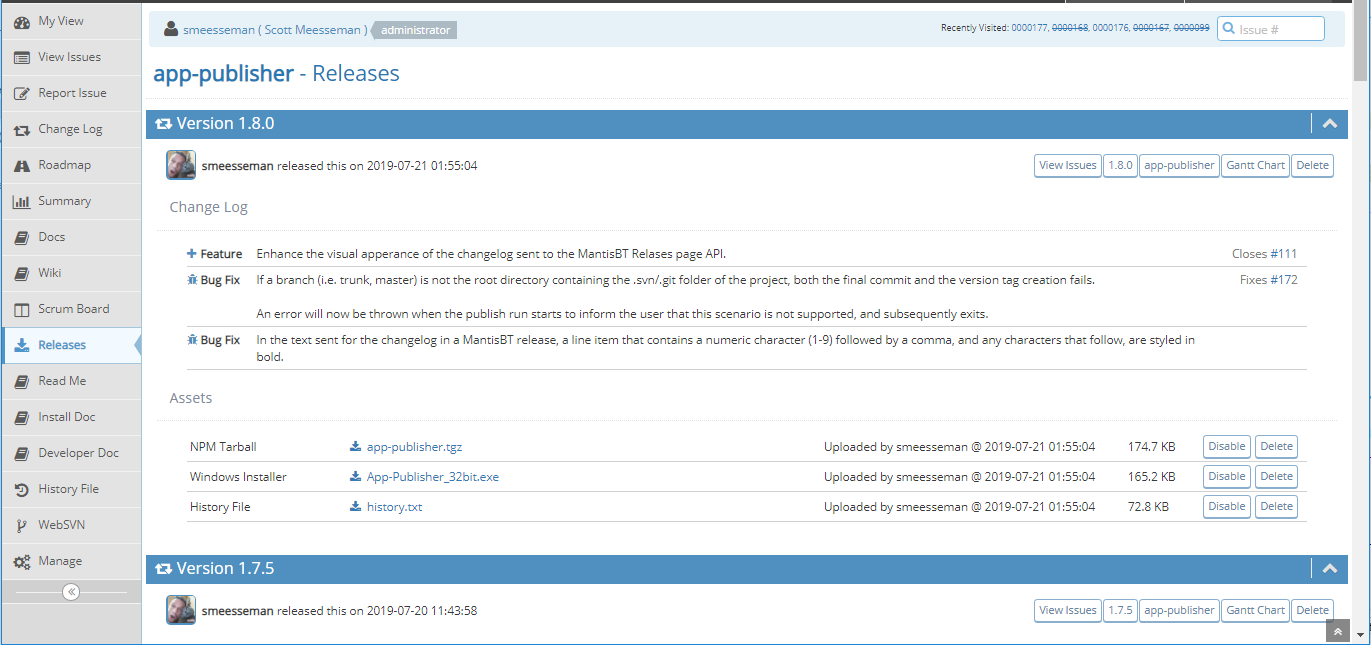Click the scroll-to-top double arrow button
The image size is (1371, 645).
pos(1338,632)
